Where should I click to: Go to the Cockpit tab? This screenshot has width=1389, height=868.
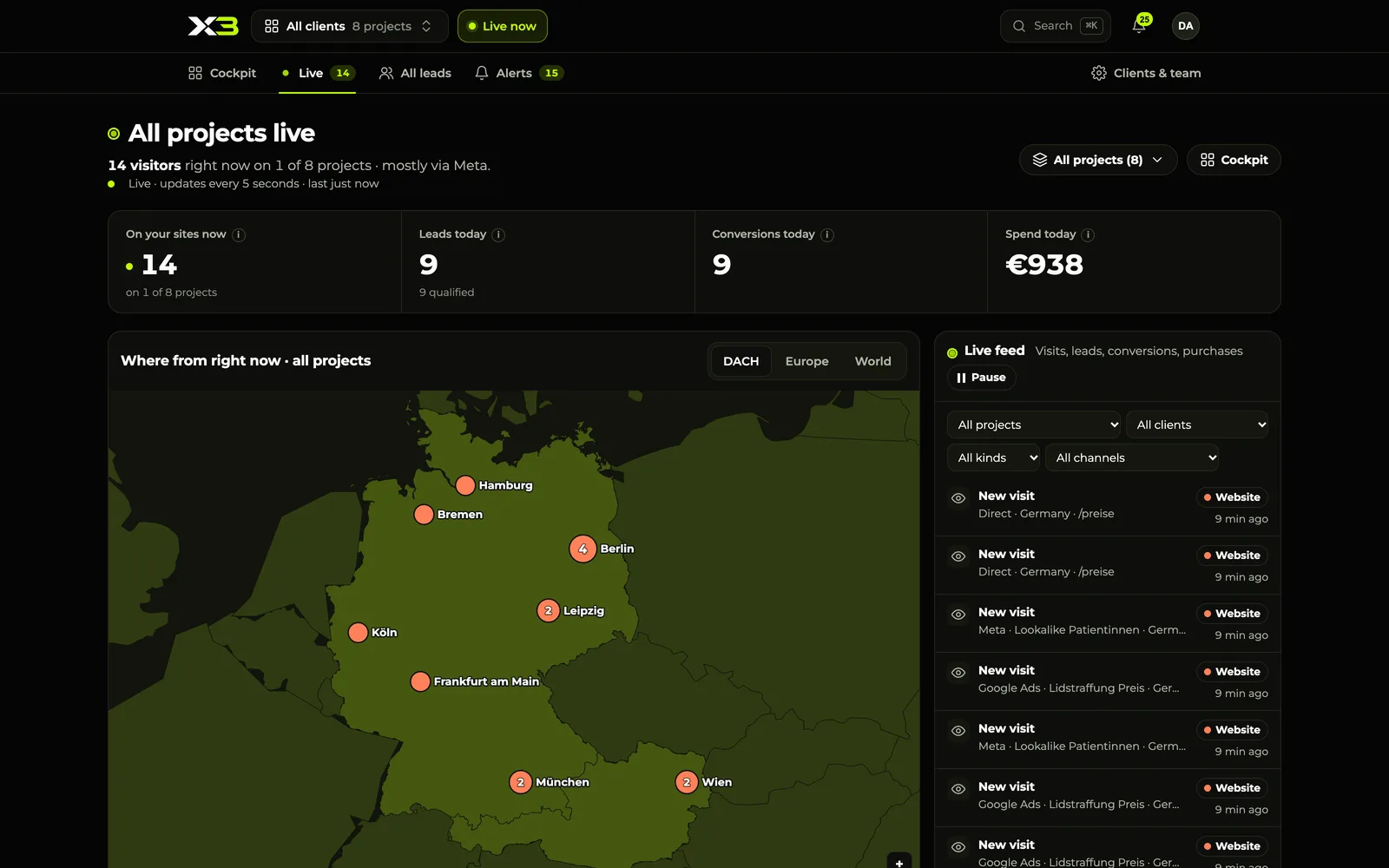tap(222, 73)
